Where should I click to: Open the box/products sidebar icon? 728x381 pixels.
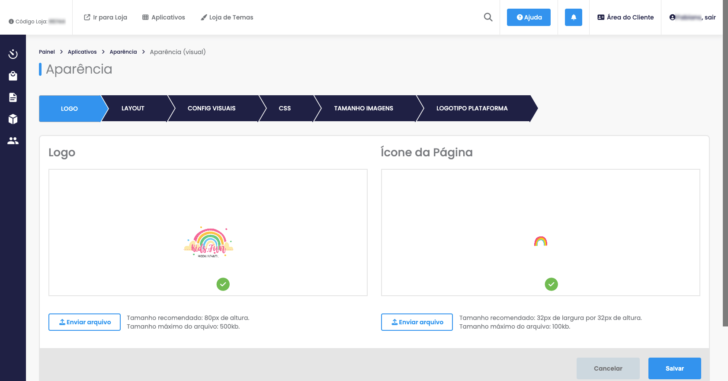click(x=13, y=119)
